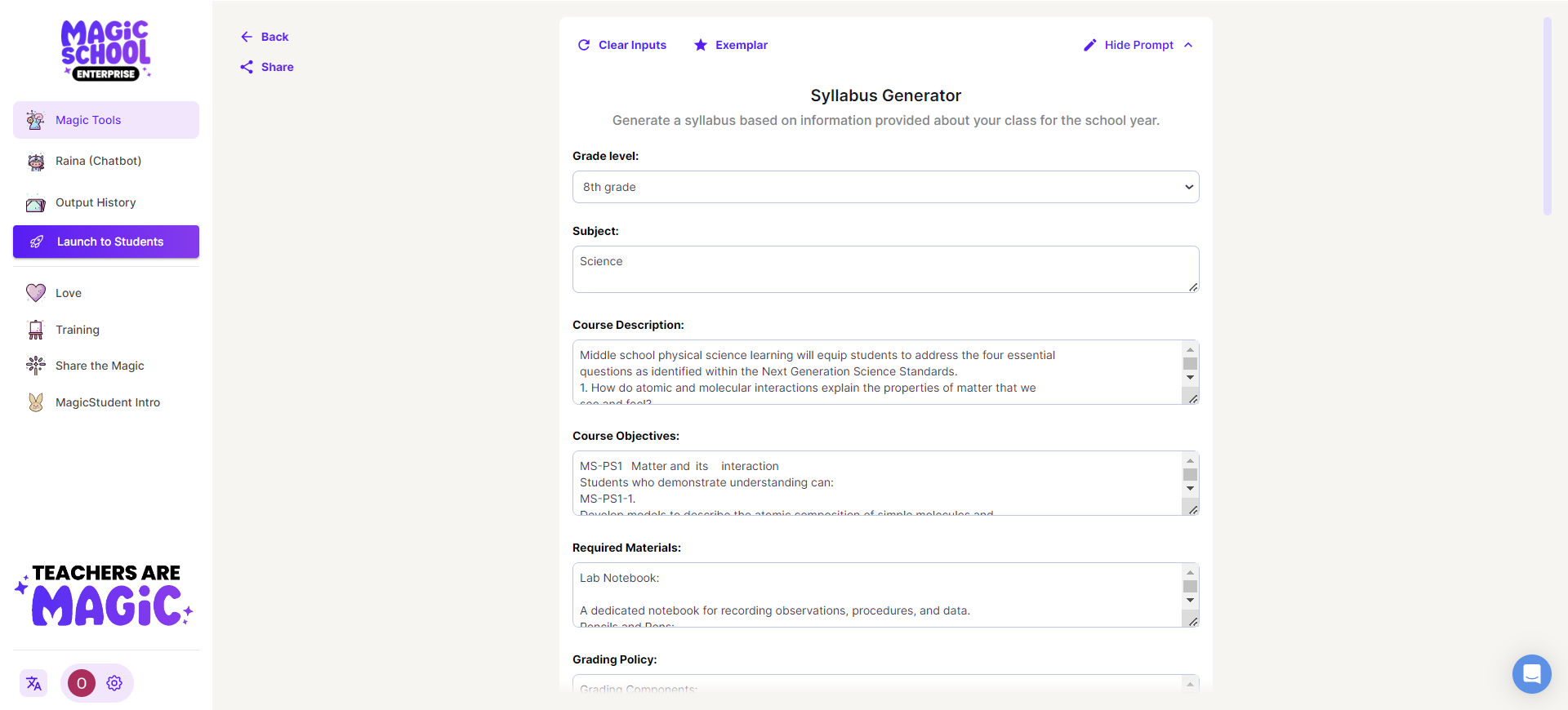Open MagicStudent Intro in sidebar

107,402
